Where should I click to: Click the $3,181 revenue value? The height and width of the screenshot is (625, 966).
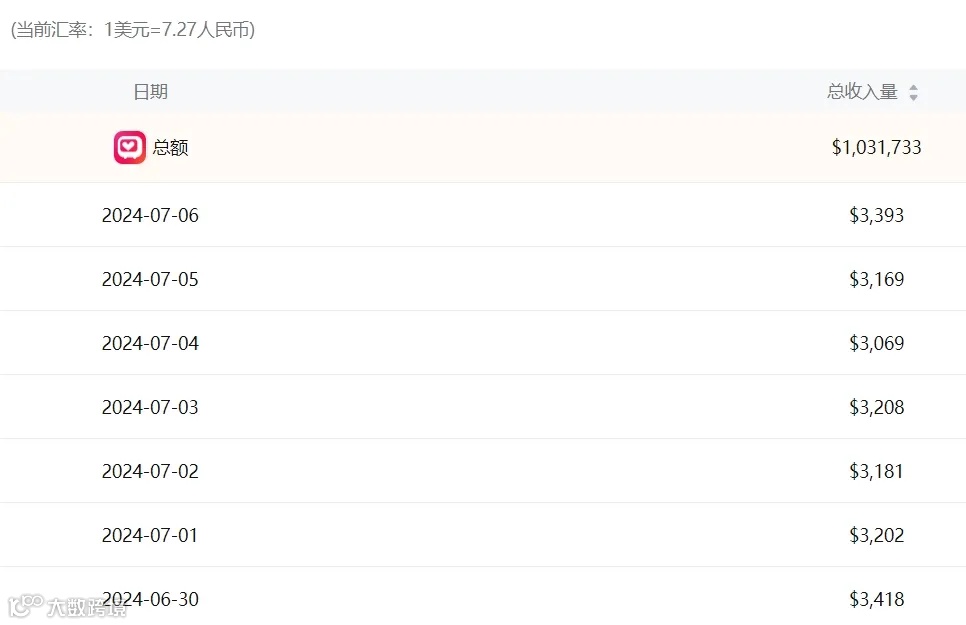point(876,471)
